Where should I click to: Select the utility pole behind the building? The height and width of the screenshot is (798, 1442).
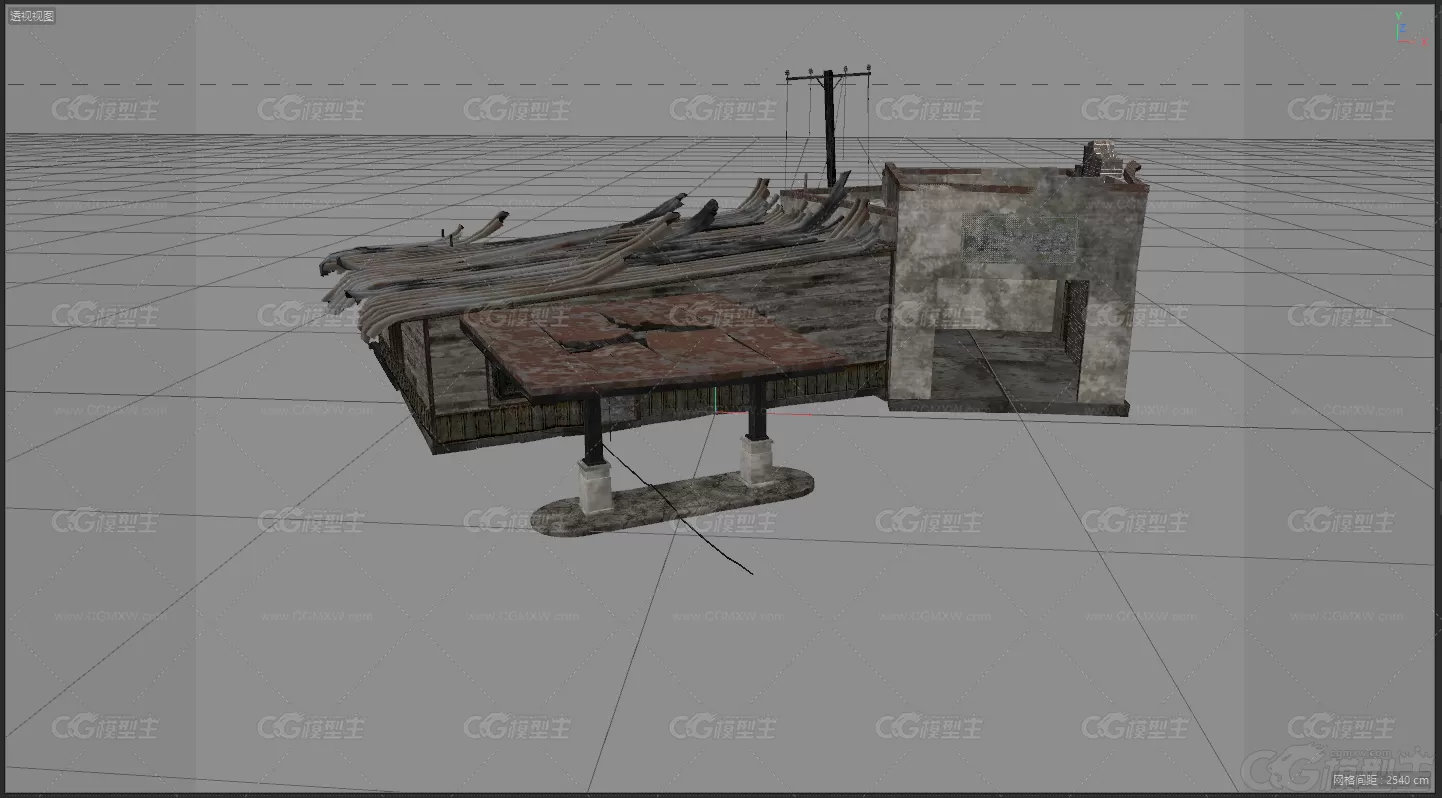pos(828,125)
